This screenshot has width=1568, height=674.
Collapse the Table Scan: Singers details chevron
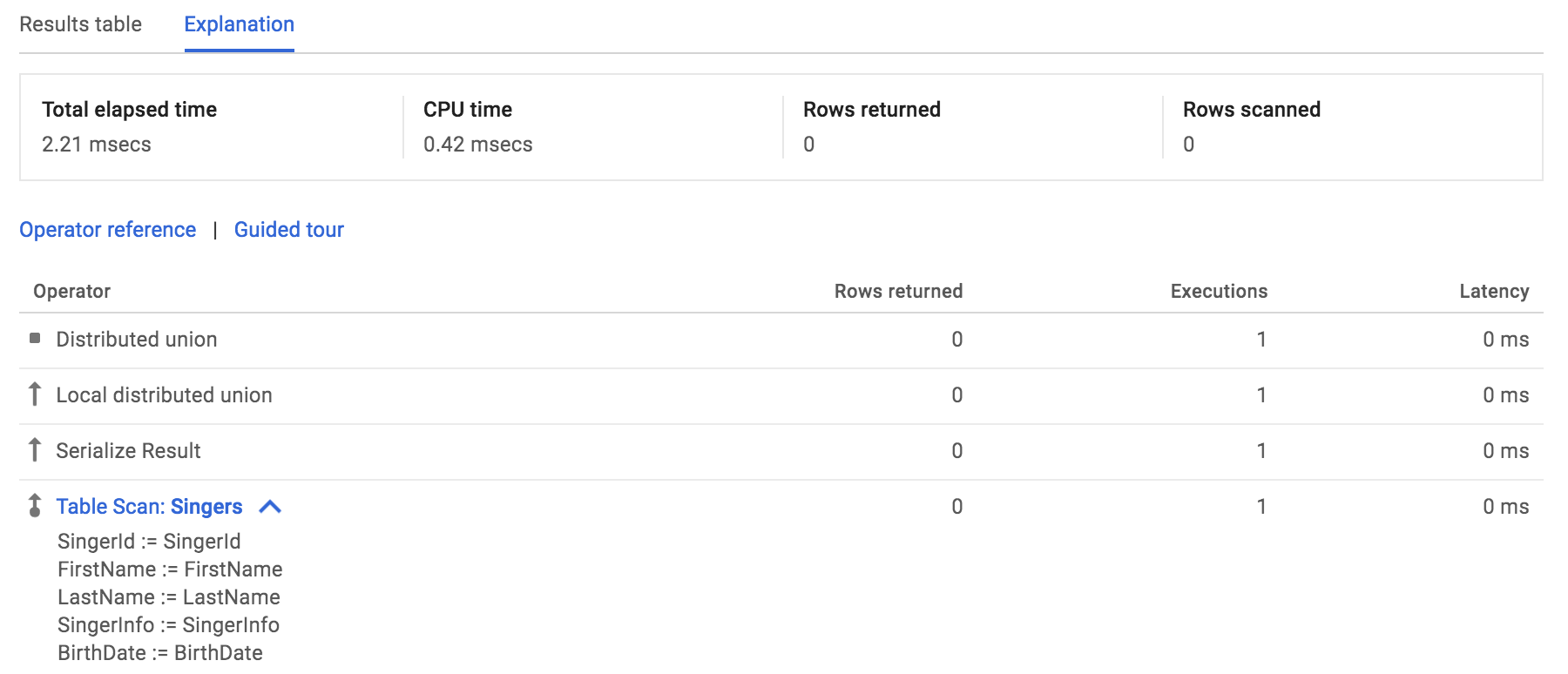pos(270,507)
